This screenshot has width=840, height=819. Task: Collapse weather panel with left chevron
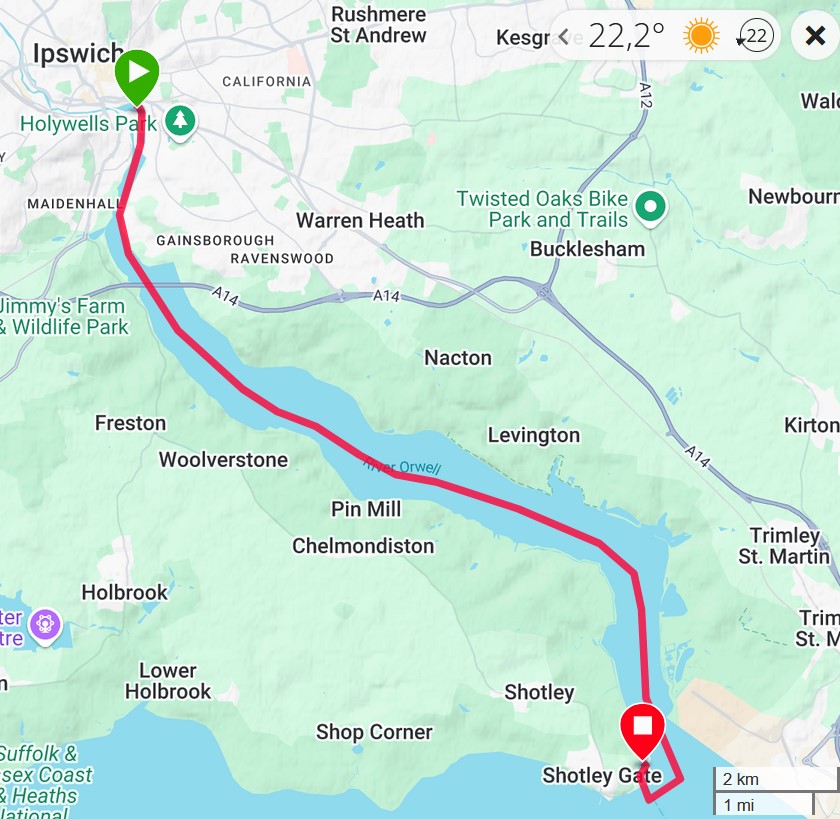(564, 36)
